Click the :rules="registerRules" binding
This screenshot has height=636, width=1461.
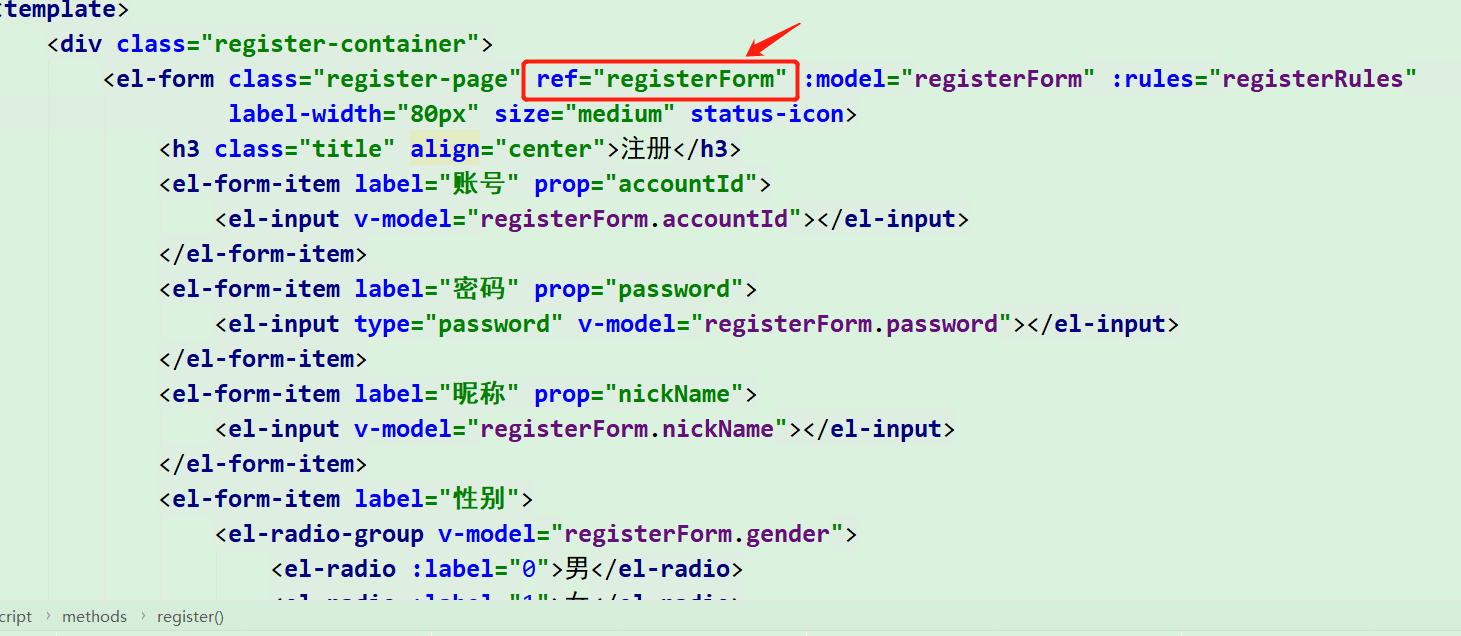coord(1264,79)
